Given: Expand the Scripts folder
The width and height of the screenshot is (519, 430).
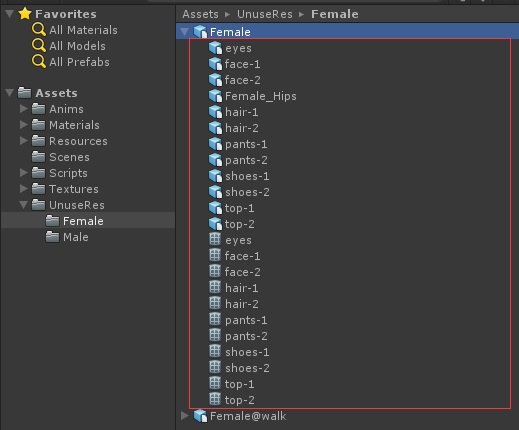Looking at the screenshot, I should pyautogui.click(x=24, y=173).
